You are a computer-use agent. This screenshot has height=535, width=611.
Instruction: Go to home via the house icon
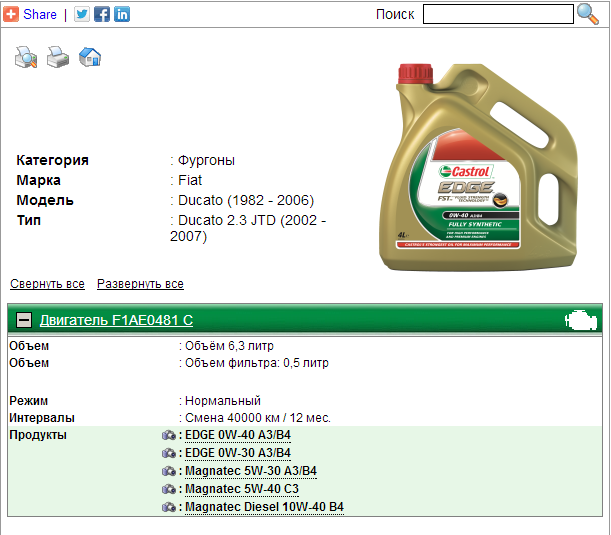coord(90,57)
